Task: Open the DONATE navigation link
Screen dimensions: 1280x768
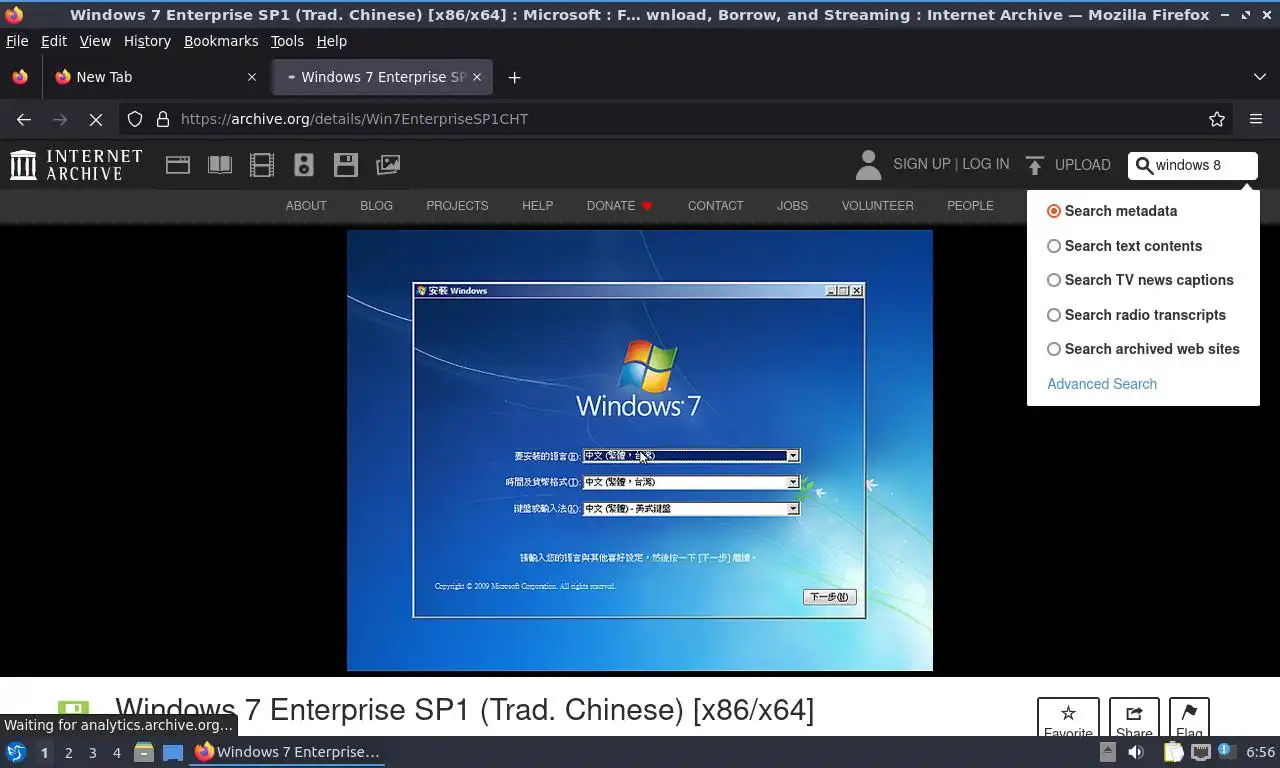Action: pyautogui.click(x=619, y=206)
